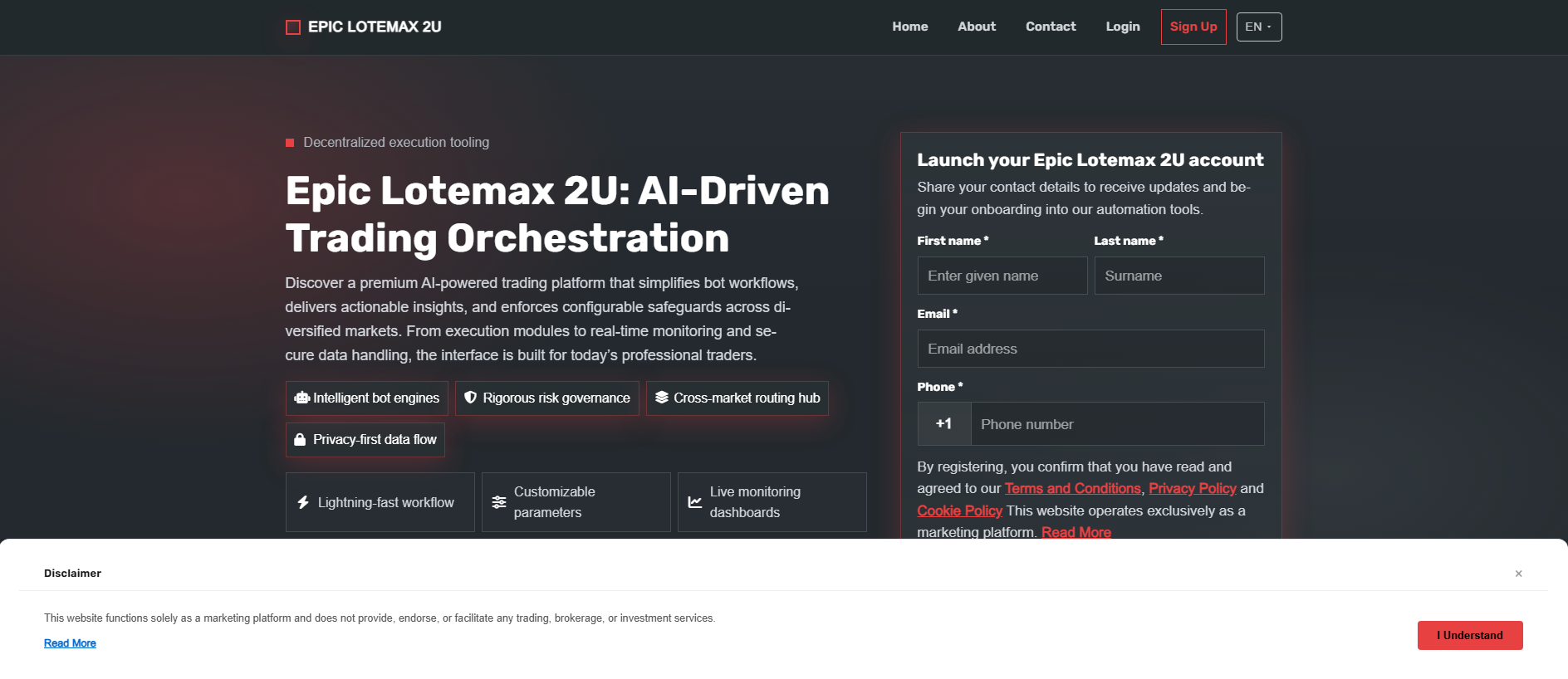
Task: Click the chart icon for Live monitoring dashboards
Action: point(695,502)
